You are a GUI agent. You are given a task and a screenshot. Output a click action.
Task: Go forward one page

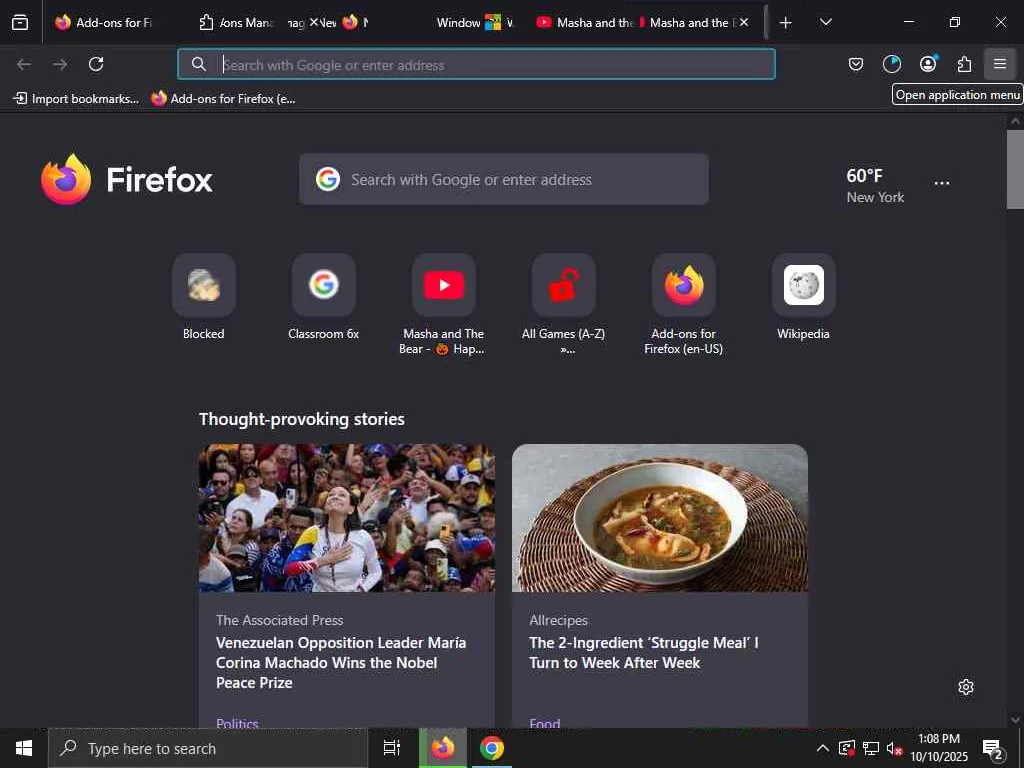[x=60, y=64]
